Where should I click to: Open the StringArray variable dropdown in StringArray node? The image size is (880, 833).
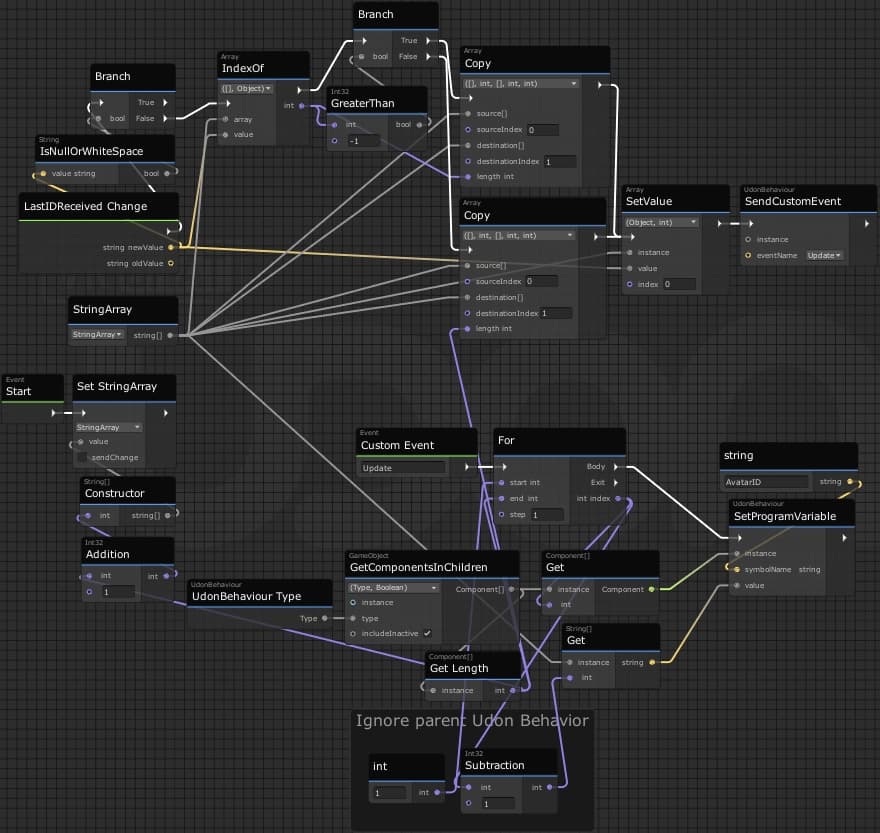[x=97, y=334]
